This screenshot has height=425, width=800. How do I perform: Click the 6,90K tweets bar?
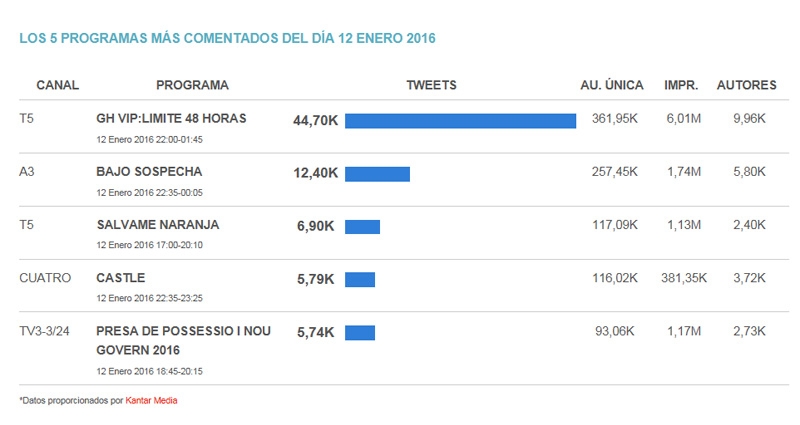[362, 227]
